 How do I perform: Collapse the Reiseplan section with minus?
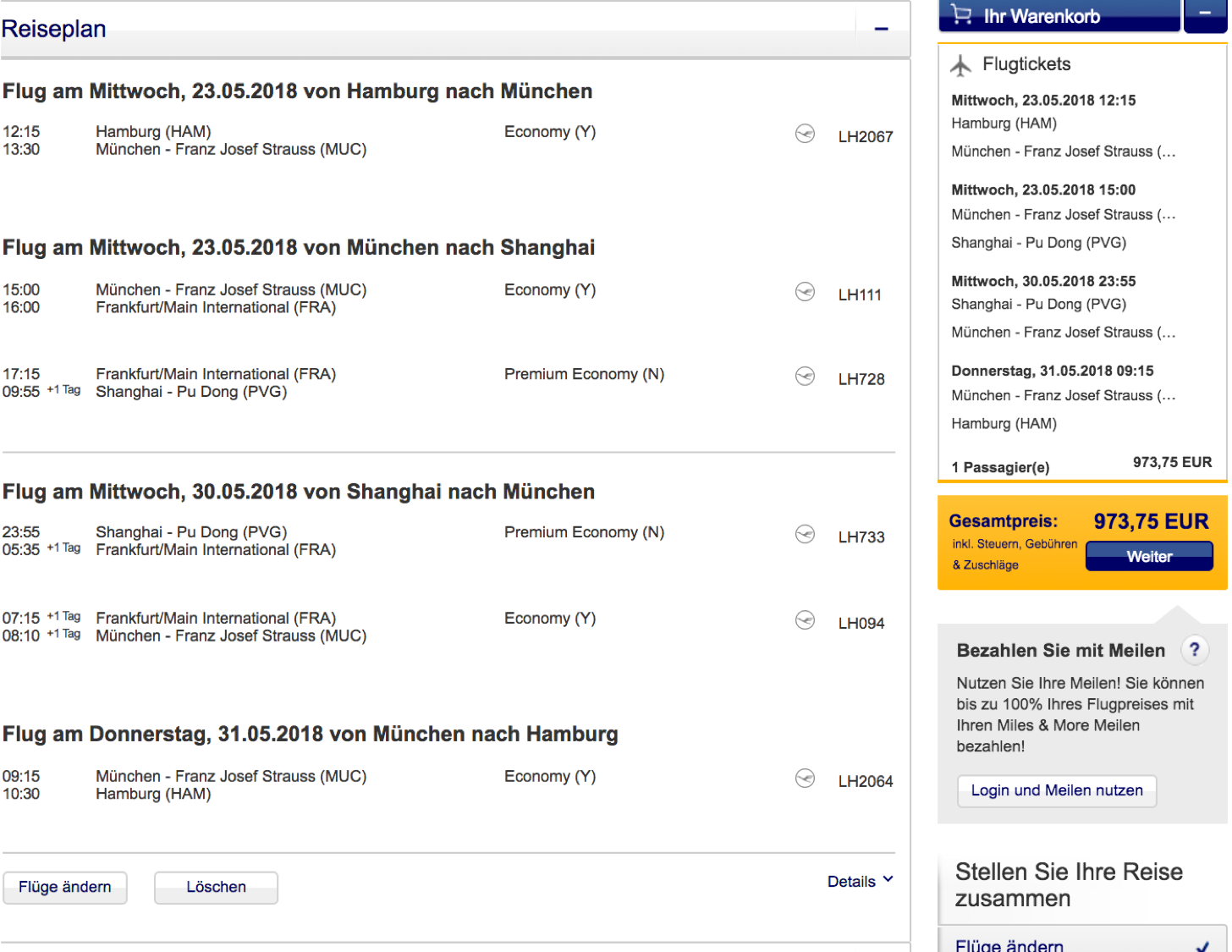tap(881, 29)
